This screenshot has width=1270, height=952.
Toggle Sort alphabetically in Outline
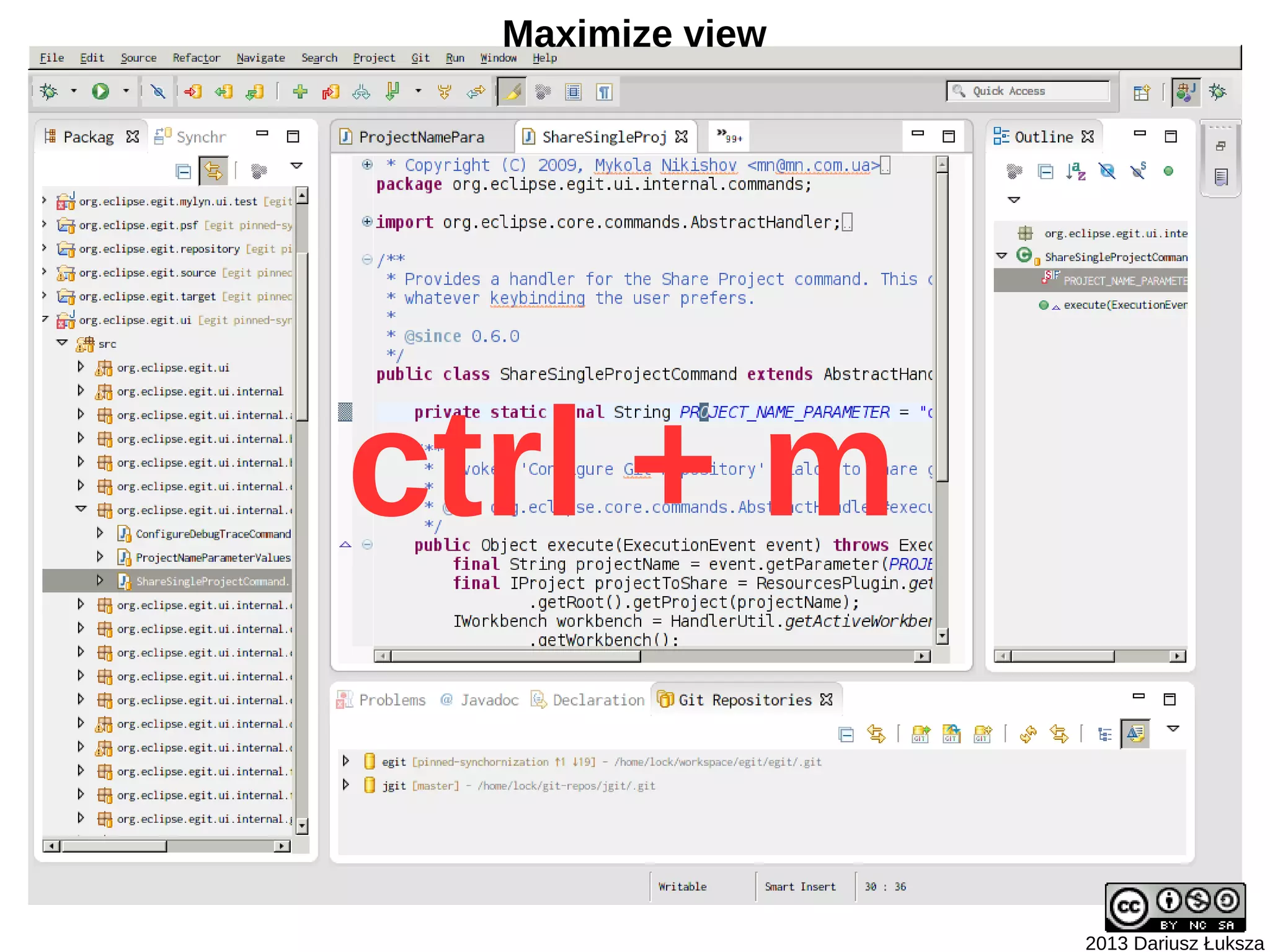(x=1076, y=171)
